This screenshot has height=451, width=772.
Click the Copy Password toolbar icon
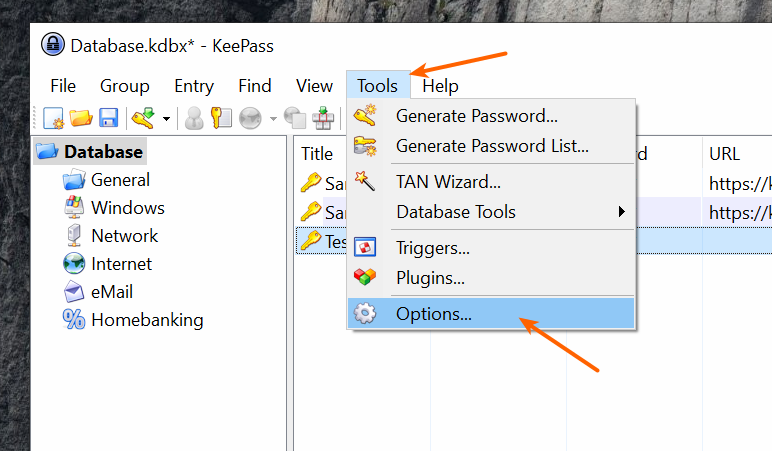(x=221, y=118)
